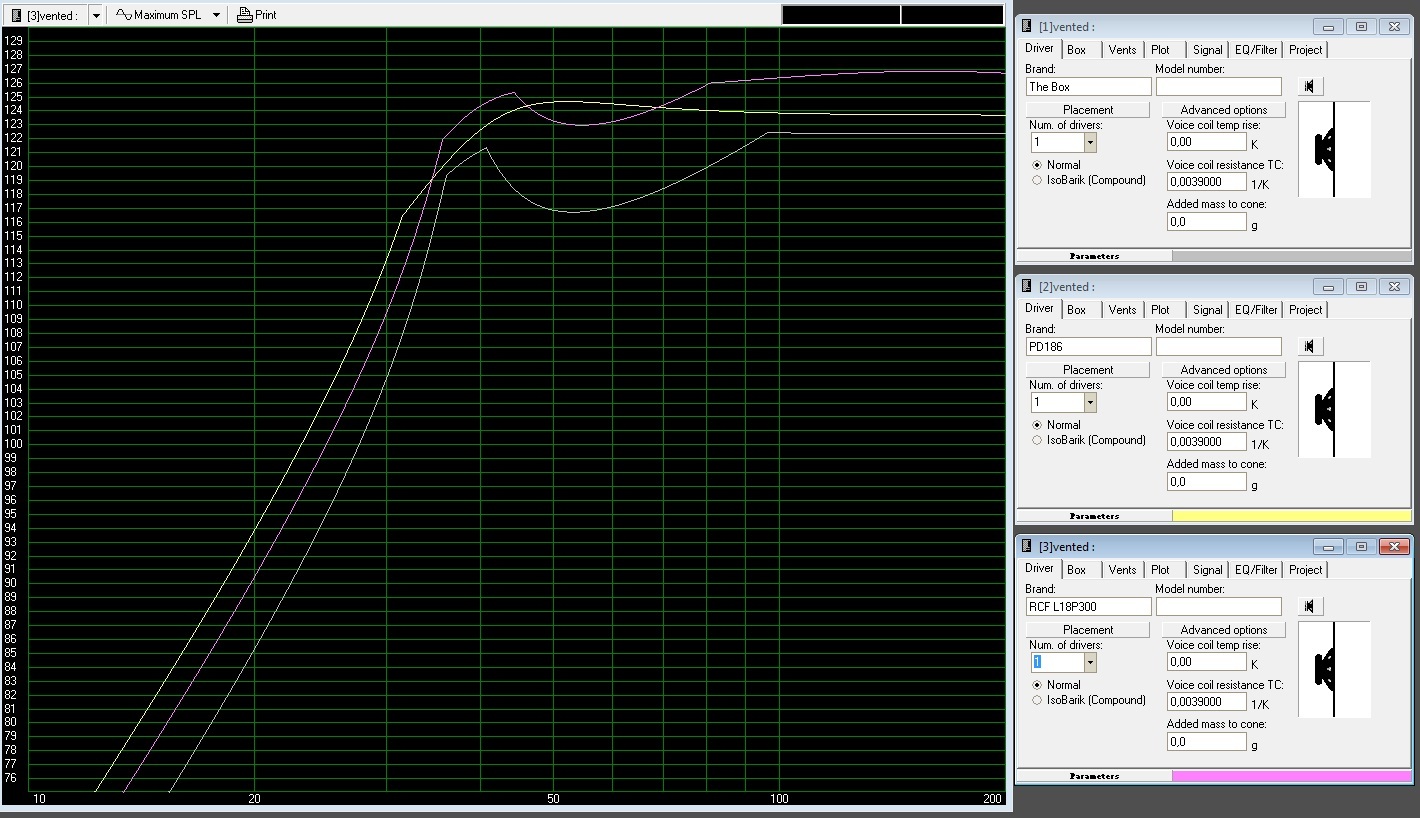Click Advanced options button in PD186 project
The height and width of the screenshot is (818, 1420).
1223,370
